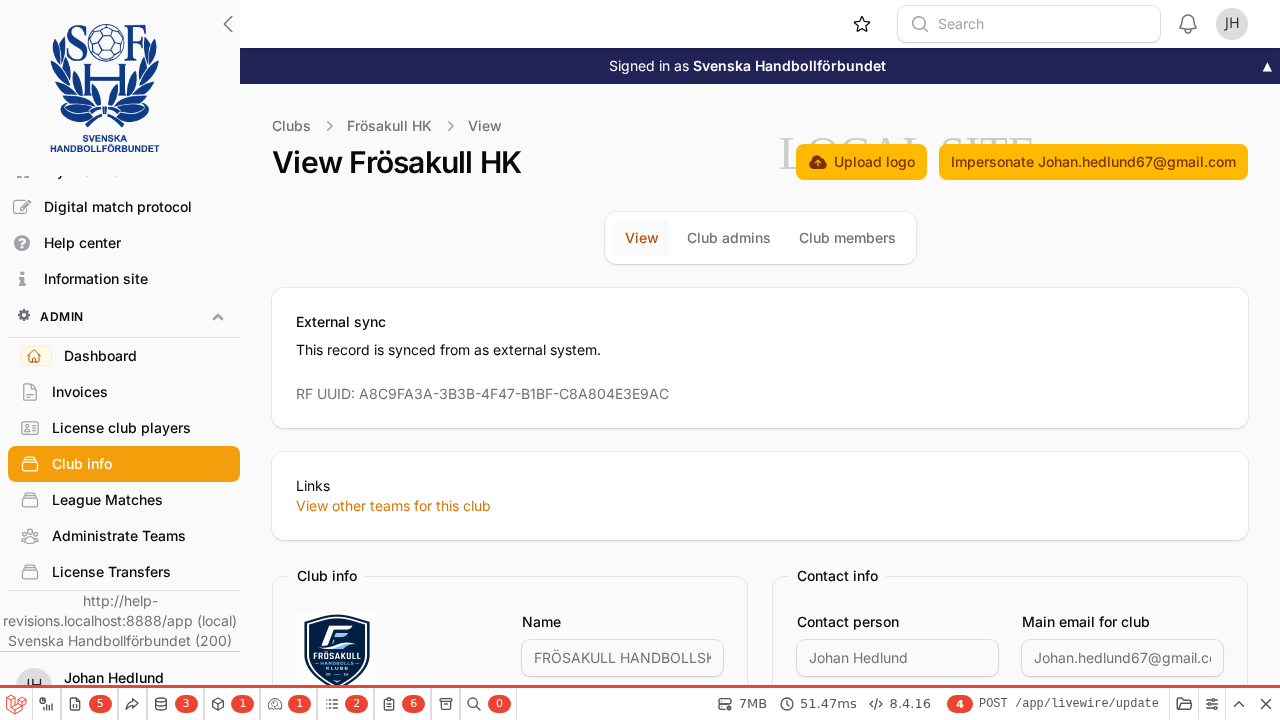Open the notifications bell

pyautogui.click(x=1188, y=24)
